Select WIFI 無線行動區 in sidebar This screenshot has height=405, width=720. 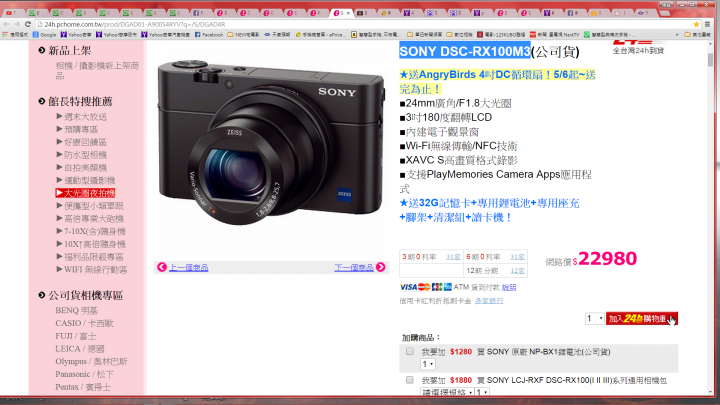[x=96, y=270]
